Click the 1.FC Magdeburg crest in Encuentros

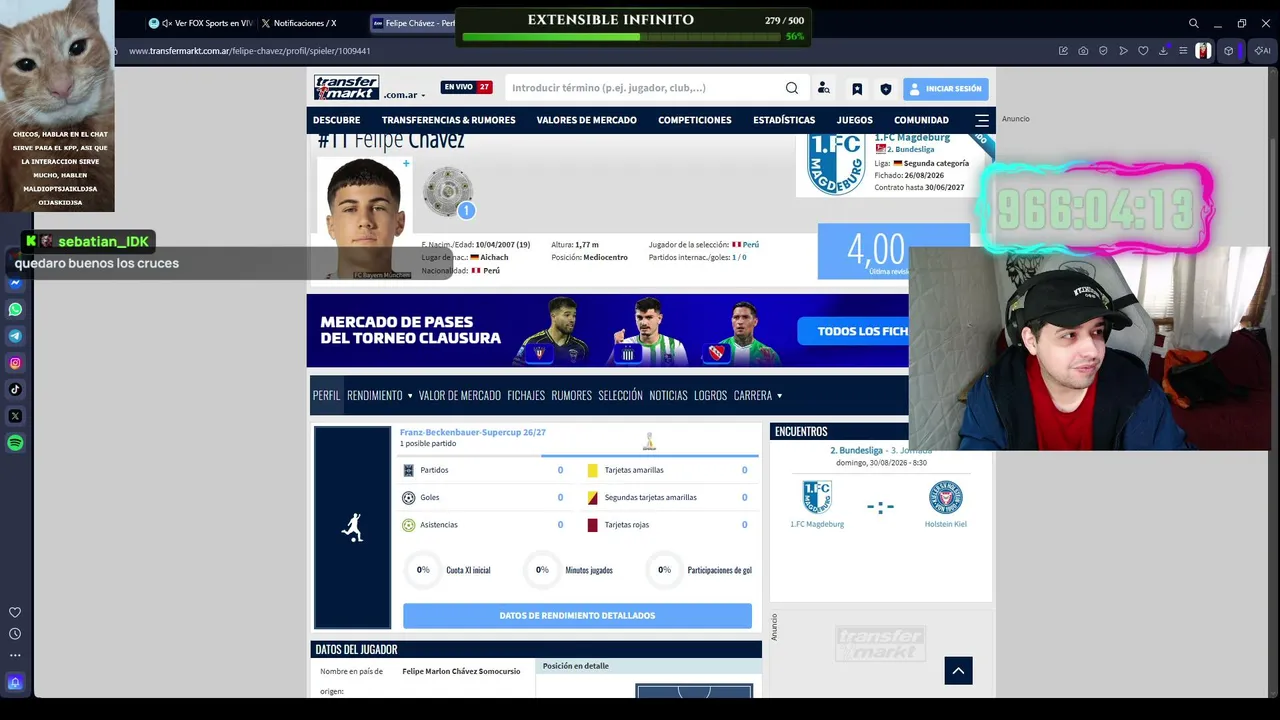point(817,497)
